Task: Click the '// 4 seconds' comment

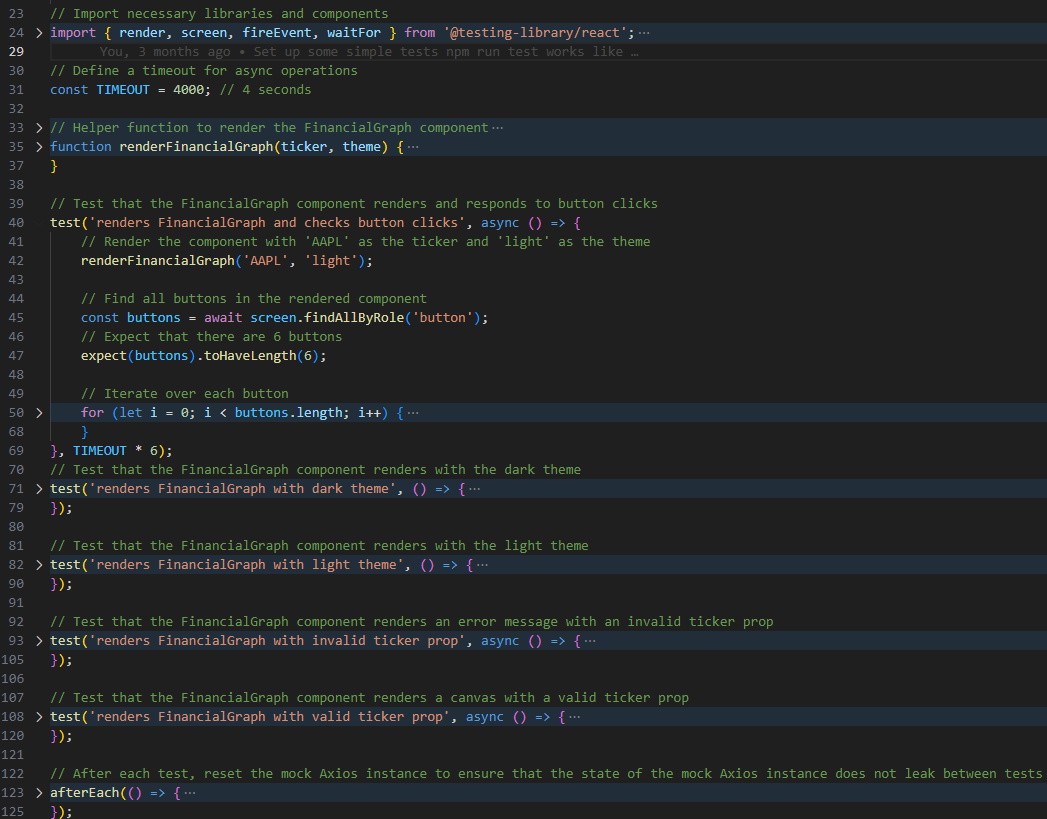Action: tap(265, 90)
